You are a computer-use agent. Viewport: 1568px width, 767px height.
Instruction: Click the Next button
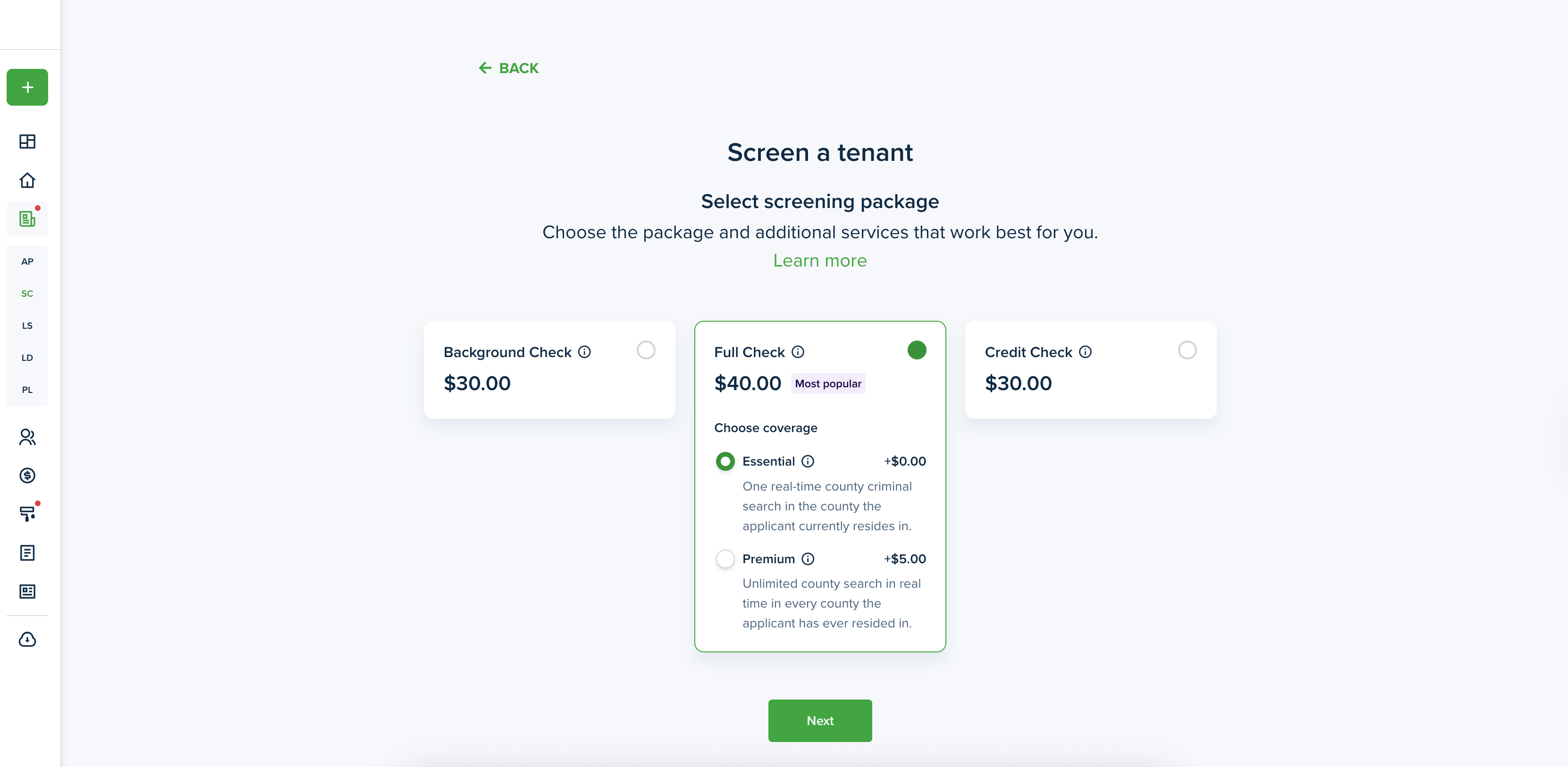coord(819,721)
